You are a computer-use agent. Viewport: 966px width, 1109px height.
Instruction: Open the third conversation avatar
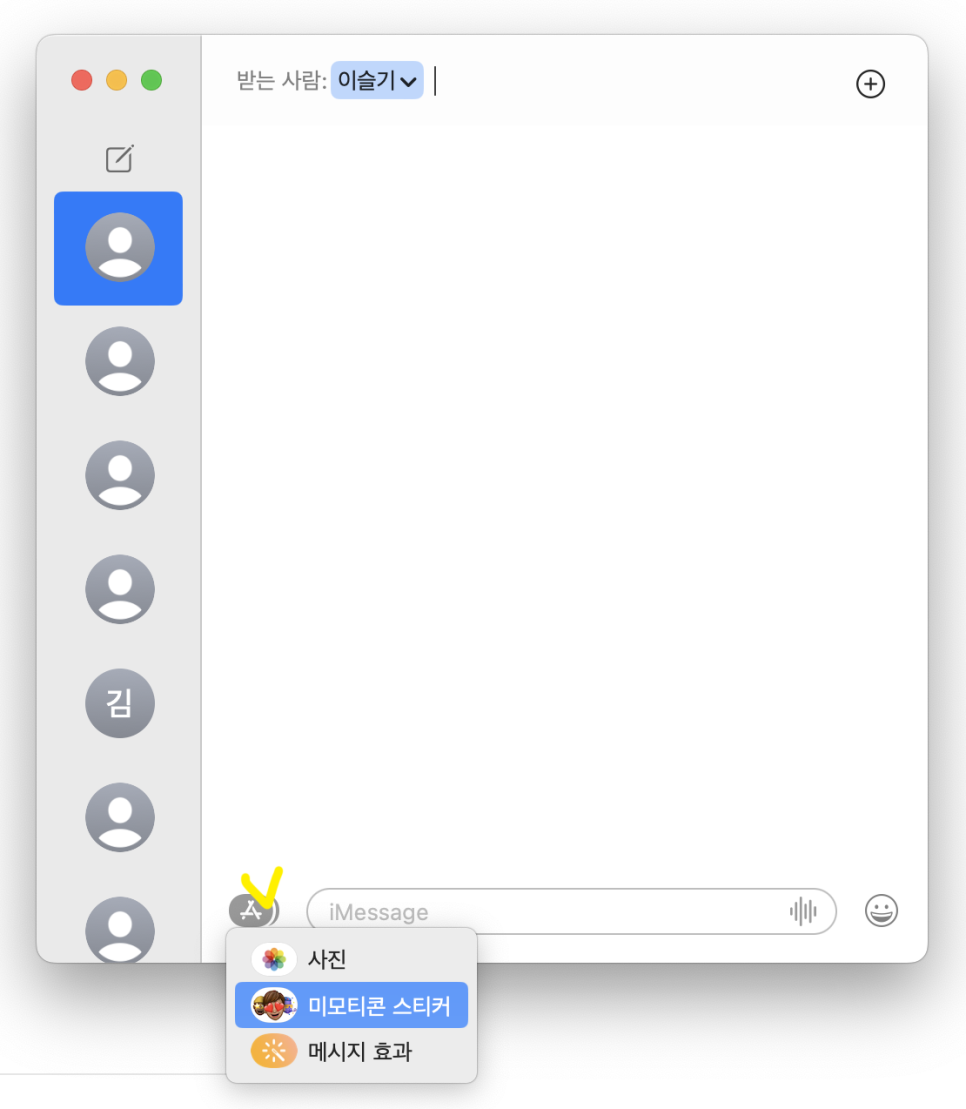[x=120, y=475]
